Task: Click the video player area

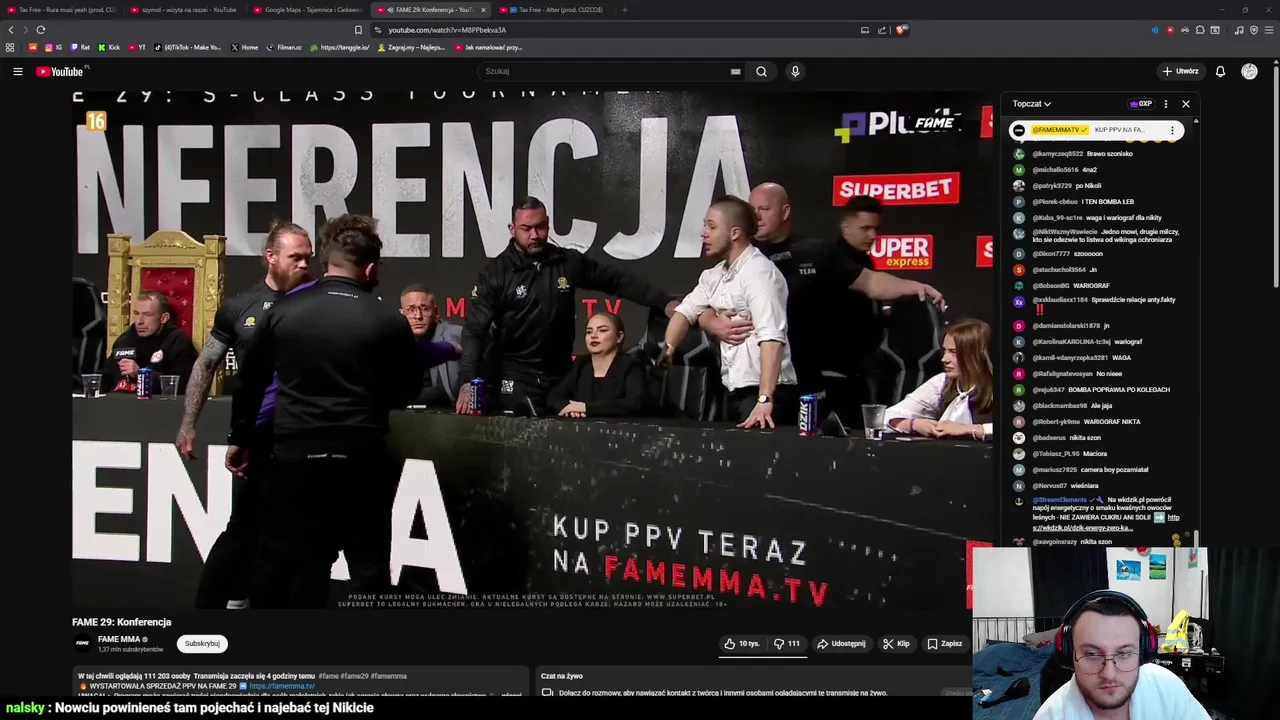Action: 532,350
